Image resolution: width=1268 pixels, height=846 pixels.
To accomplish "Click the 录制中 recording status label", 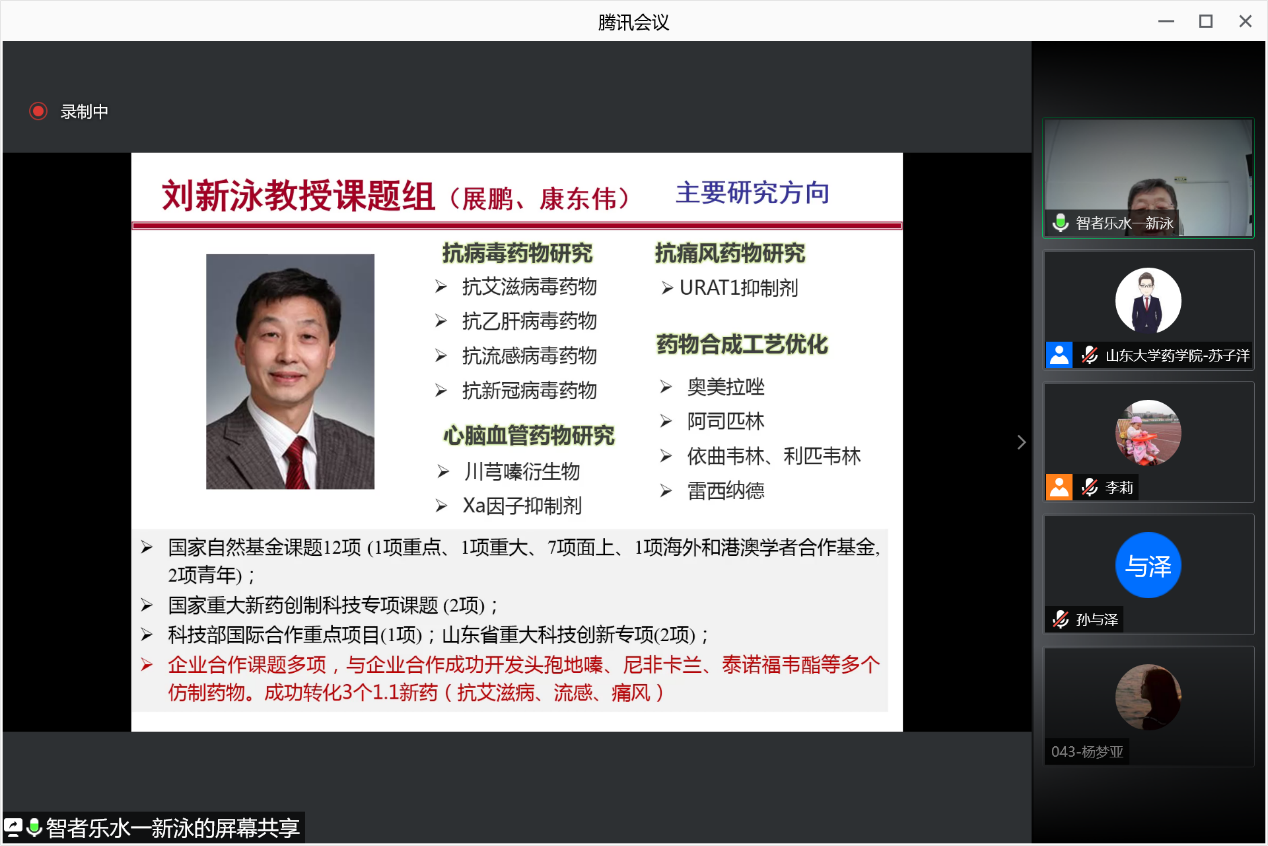I will click(84, 112).
